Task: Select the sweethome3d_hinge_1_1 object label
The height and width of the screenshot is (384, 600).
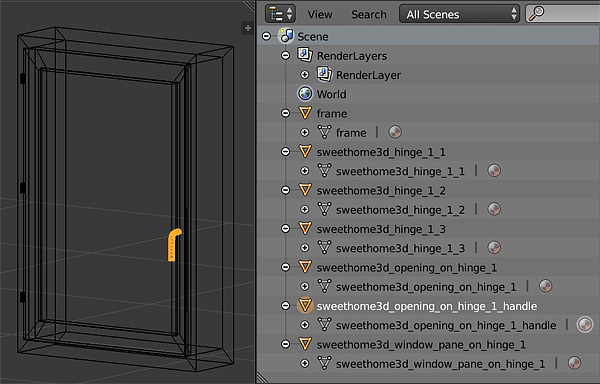Action: coord(381,152)
